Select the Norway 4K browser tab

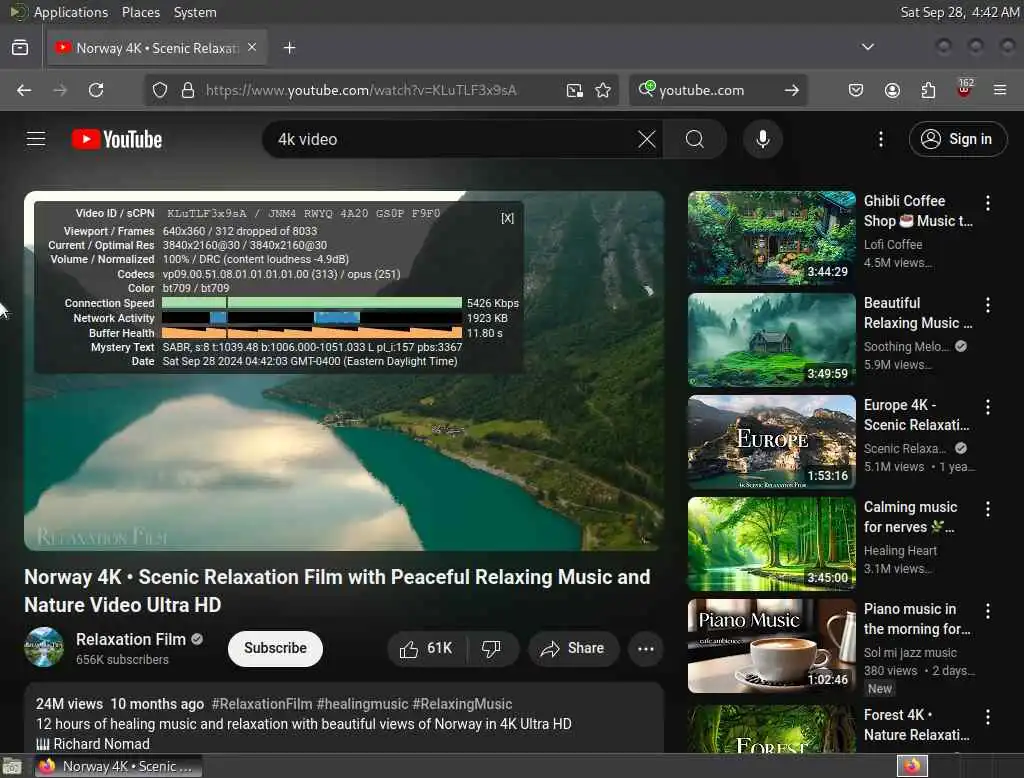[x=157, y=48]
